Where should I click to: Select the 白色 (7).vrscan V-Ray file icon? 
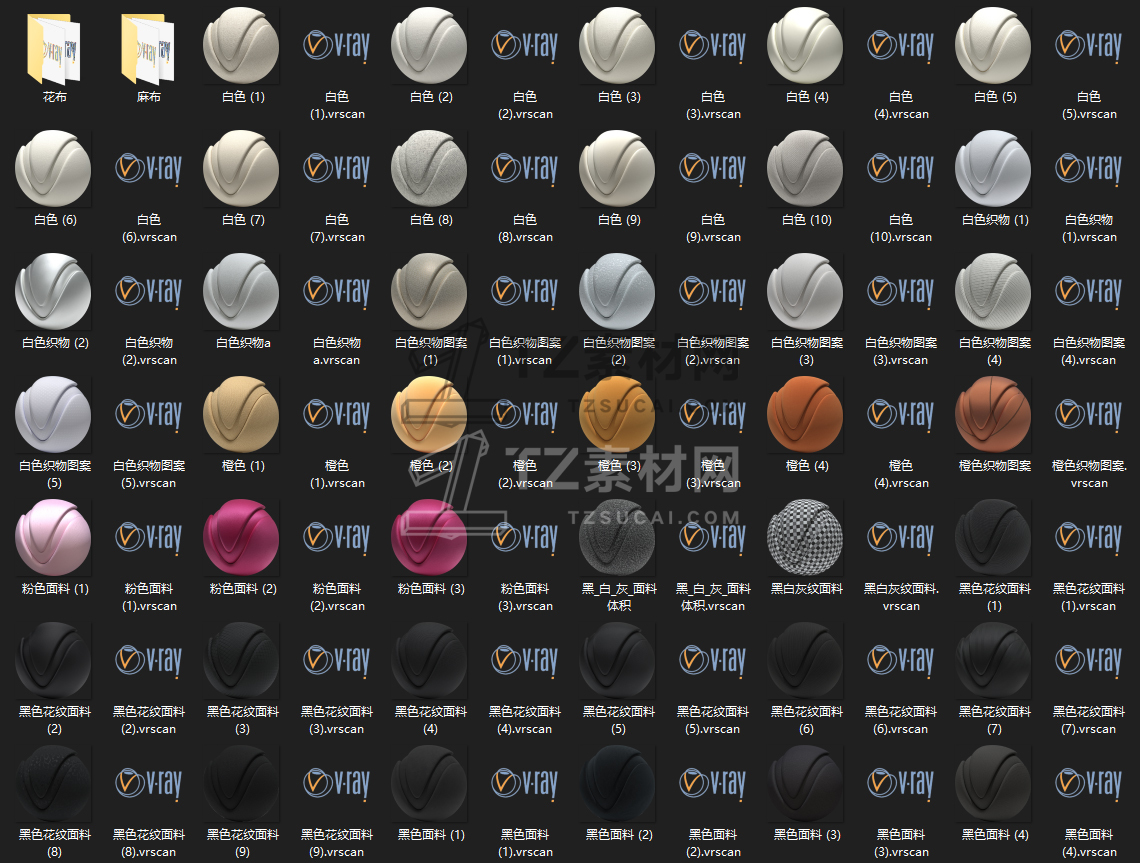pyautogui.click(x=337, y=169)
